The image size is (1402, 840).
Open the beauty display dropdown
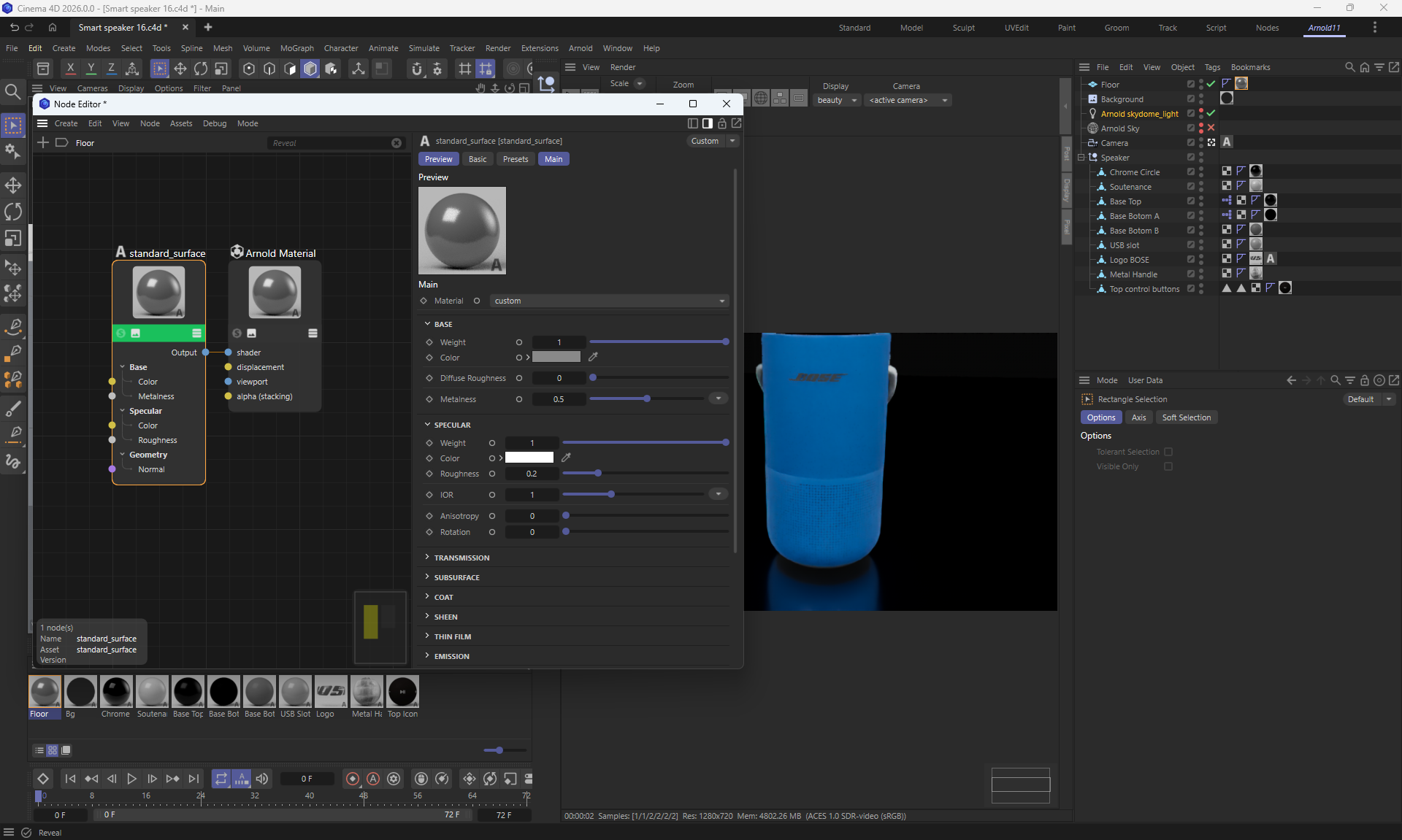(837, 100)
